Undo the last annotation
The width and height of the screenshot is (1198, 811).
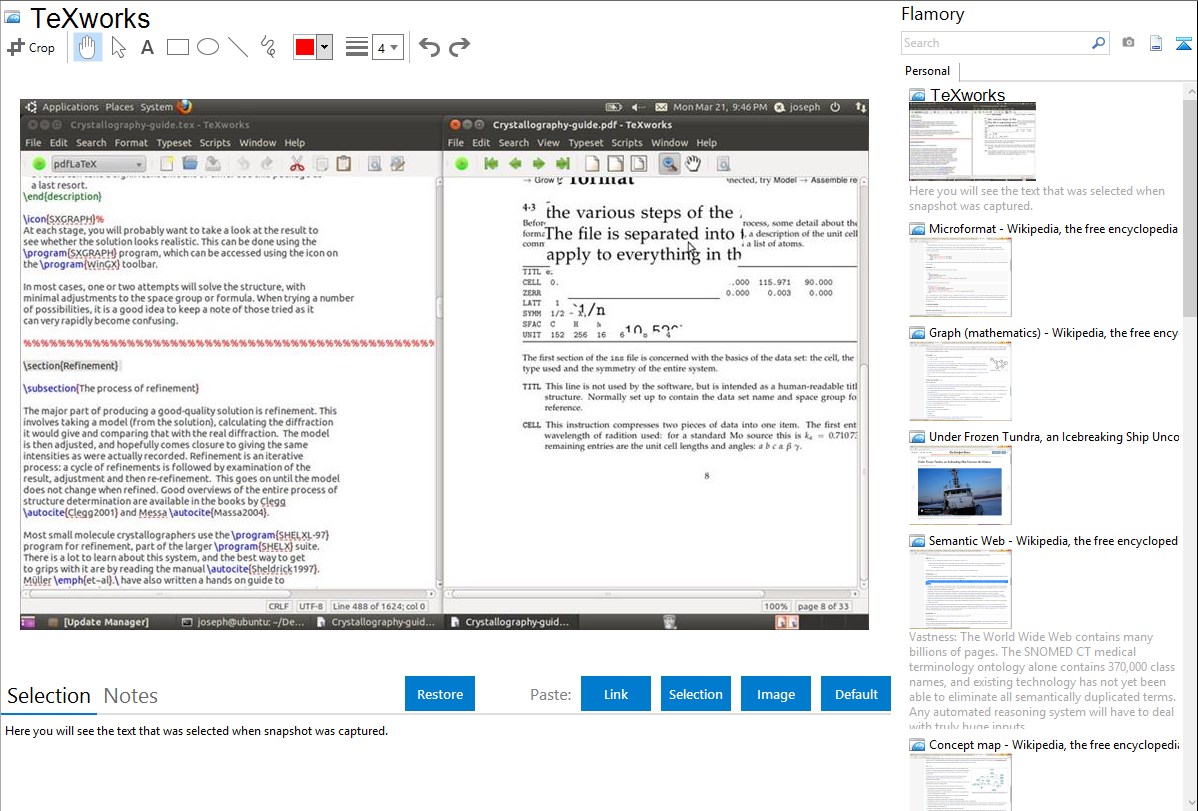point(429,47)
